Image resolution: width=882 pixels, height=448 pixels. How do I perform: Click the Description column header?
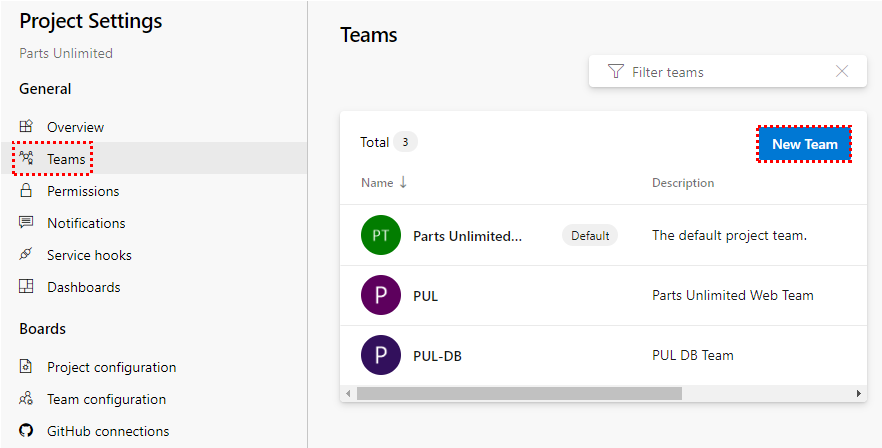(683, 183)
